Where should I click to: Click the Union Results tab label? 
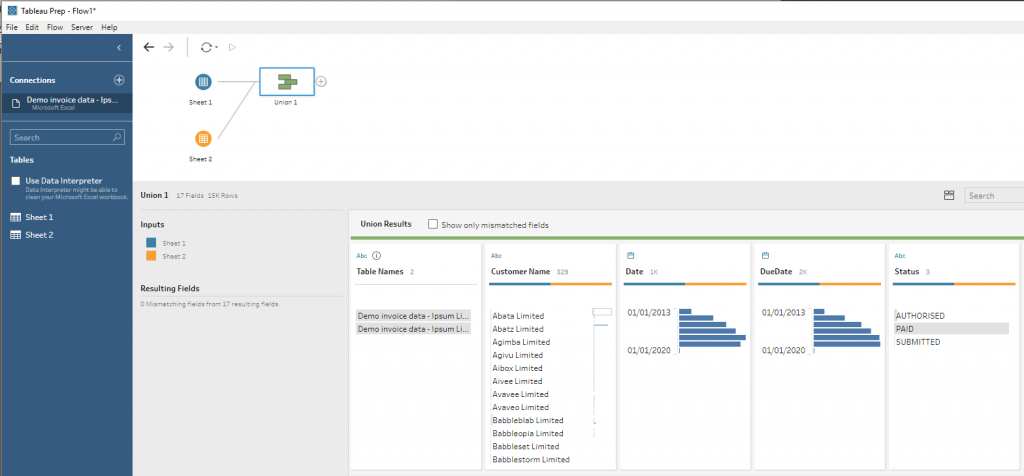(x=386, y=224)
